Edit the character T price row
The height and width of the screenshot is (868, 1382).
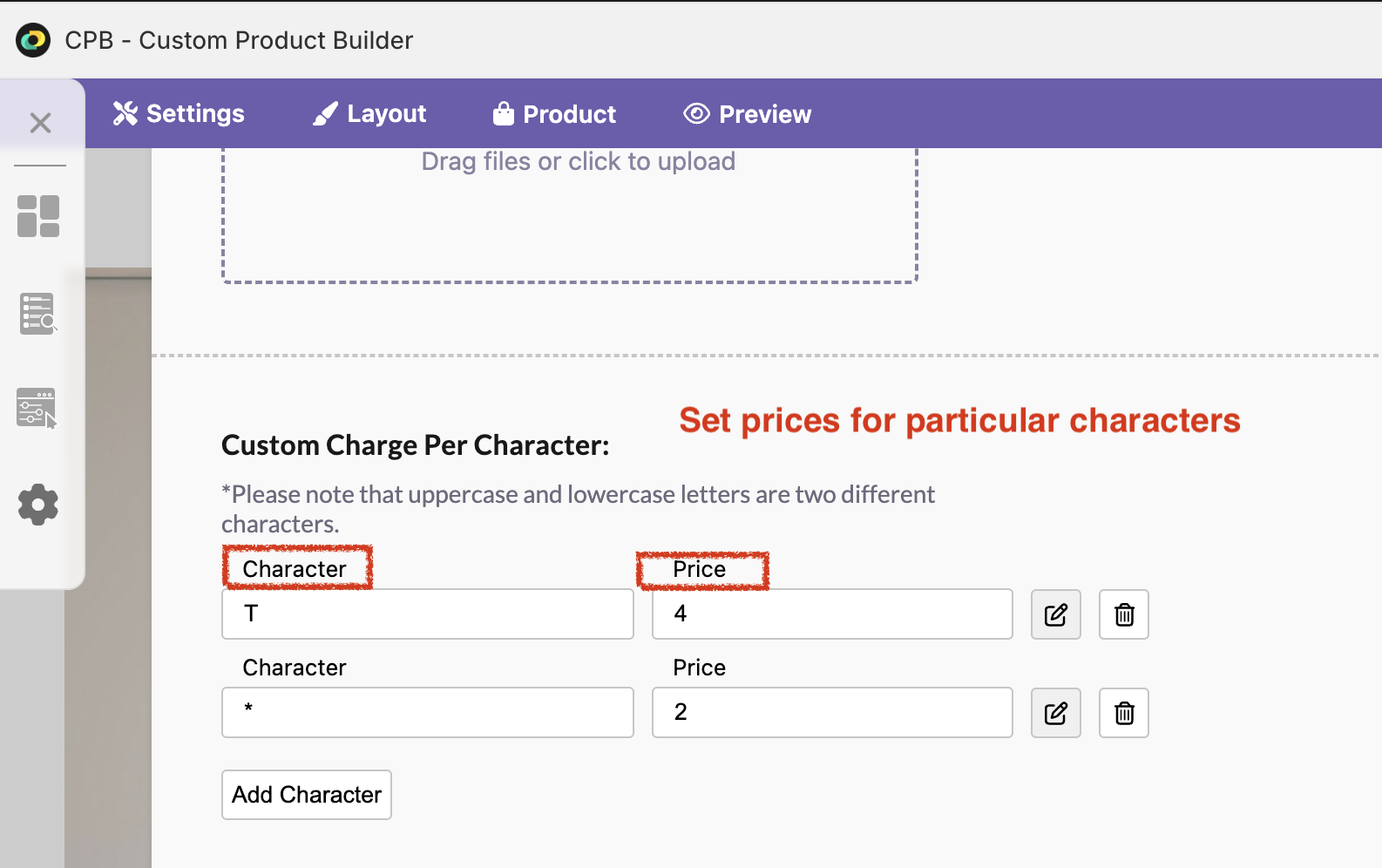[x=1055, y=614]
